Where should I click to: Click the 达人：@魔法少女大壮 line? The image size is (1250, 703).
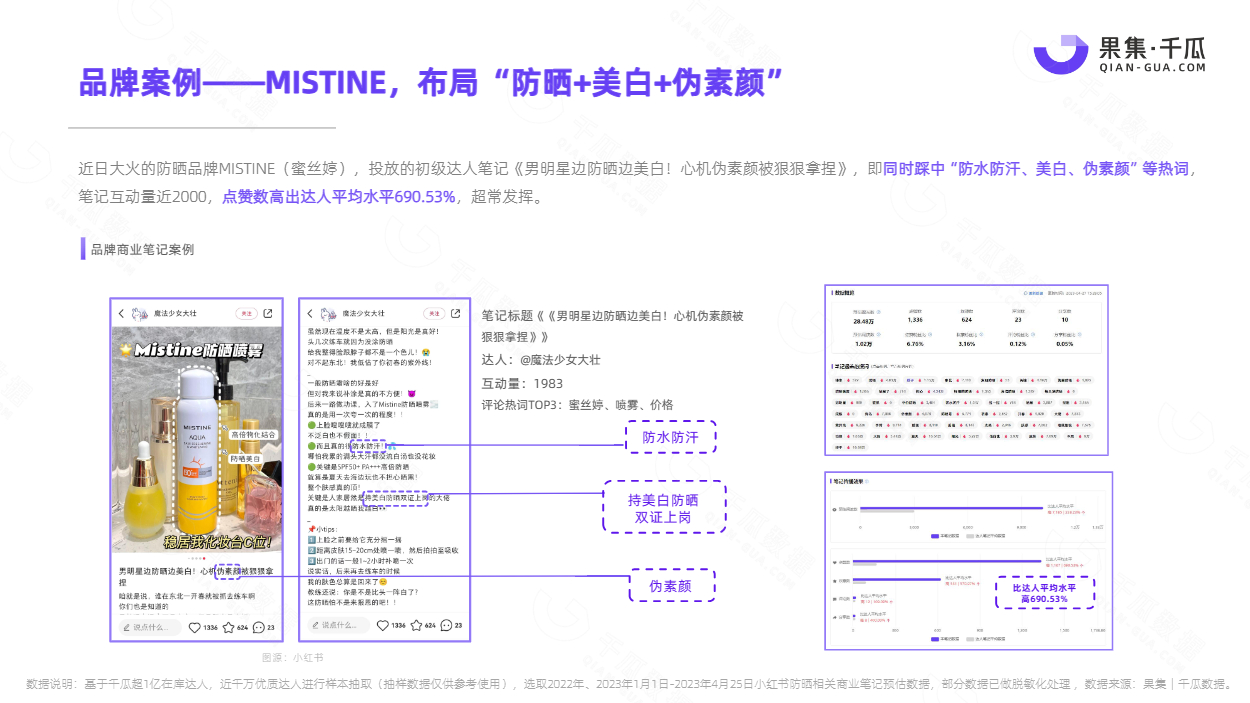point(541,360)
